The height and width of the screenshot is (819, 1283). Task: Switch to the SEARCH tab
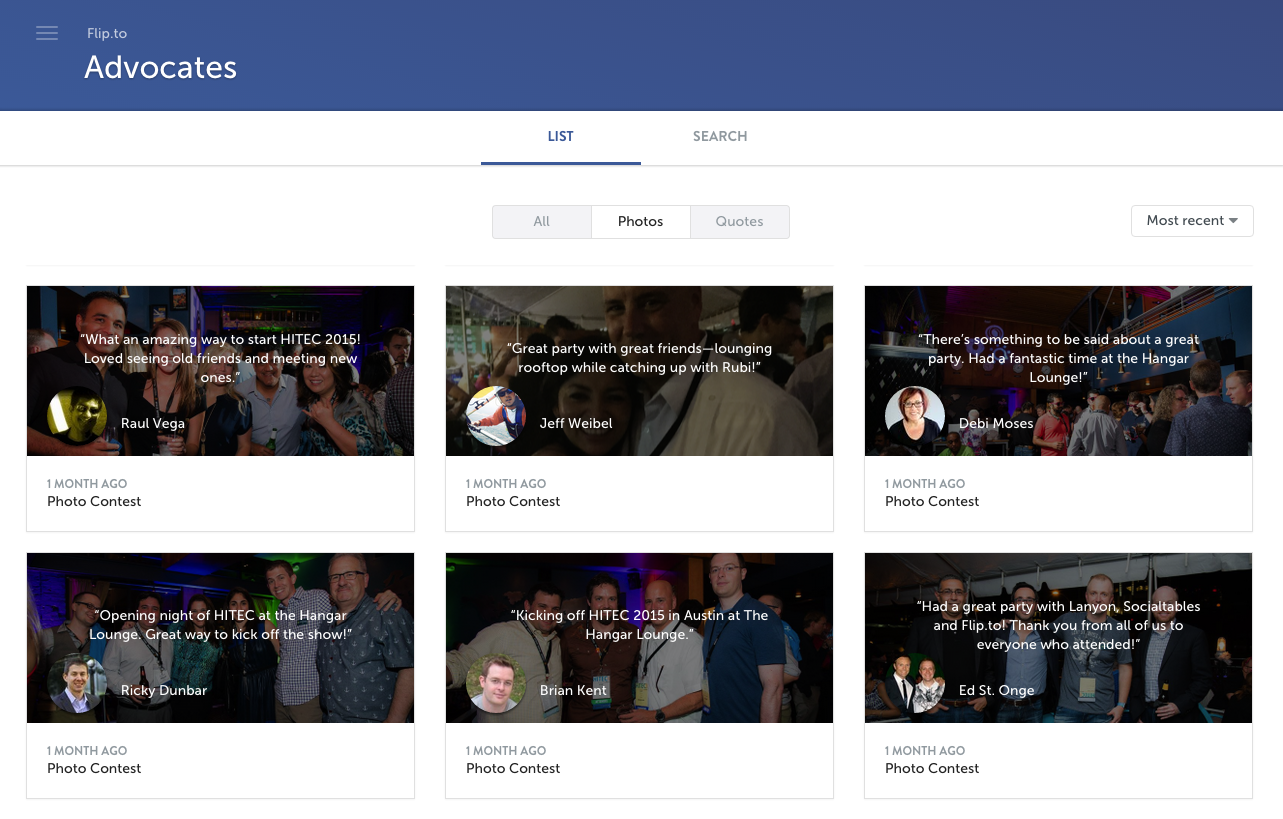pyautogui.click(x=720, y=137)
